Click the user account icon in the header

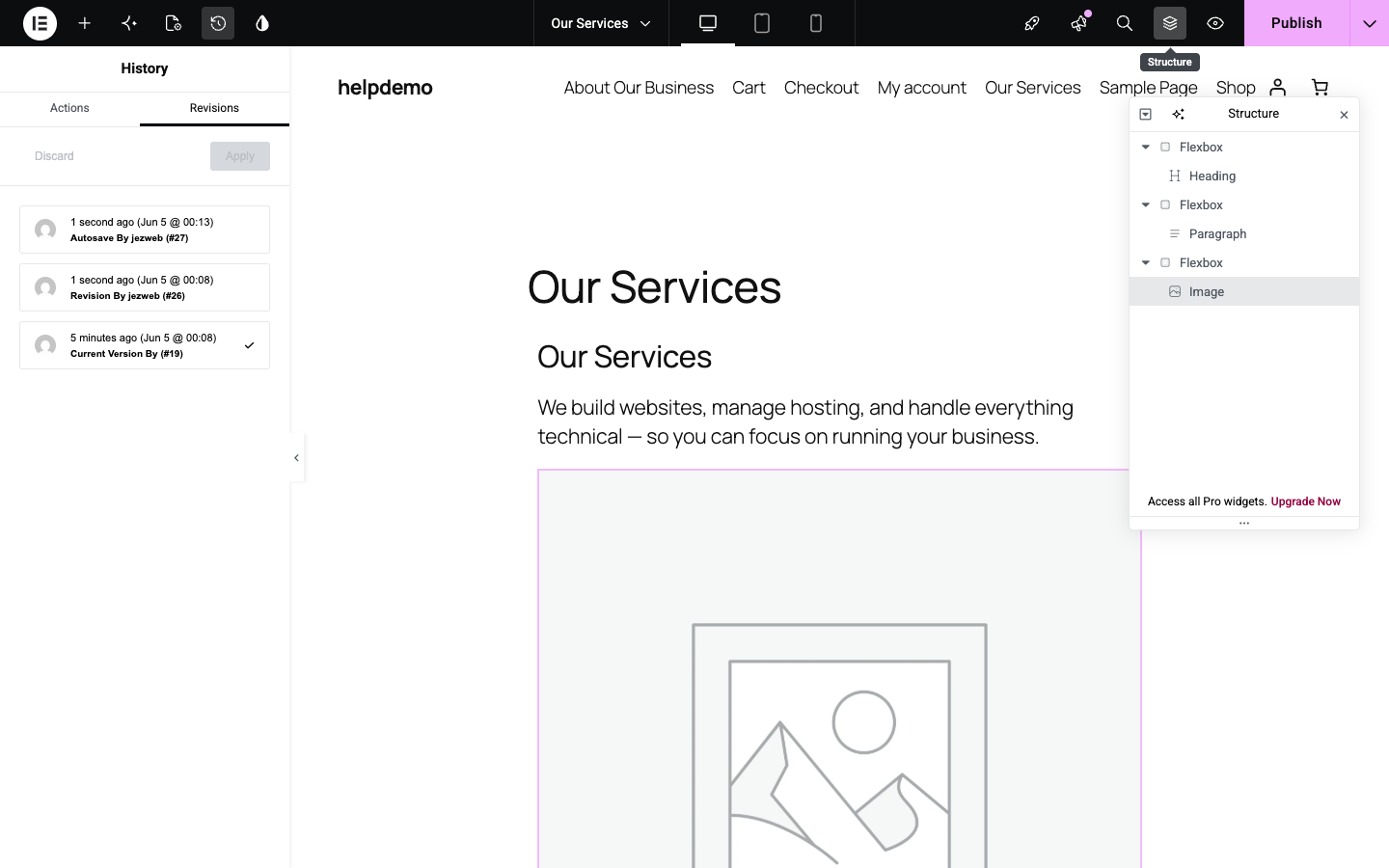coord(1278,88)
